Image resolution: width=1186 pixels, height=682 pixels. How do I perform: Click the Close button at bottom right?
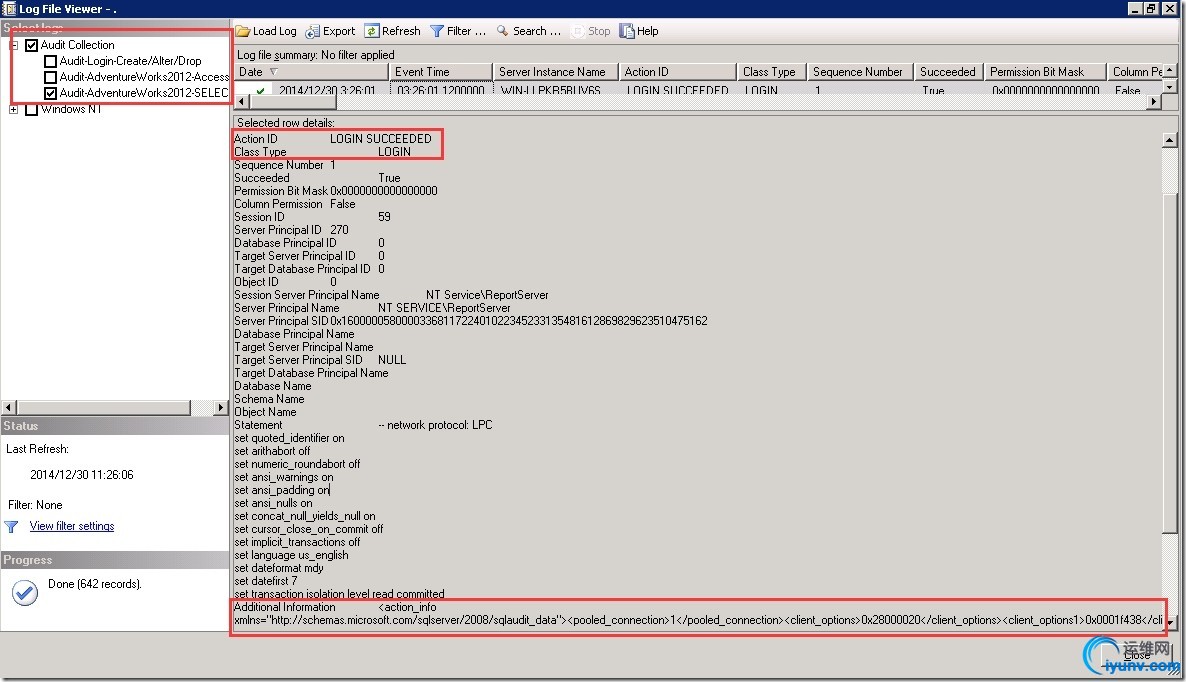pos(1136,655)
